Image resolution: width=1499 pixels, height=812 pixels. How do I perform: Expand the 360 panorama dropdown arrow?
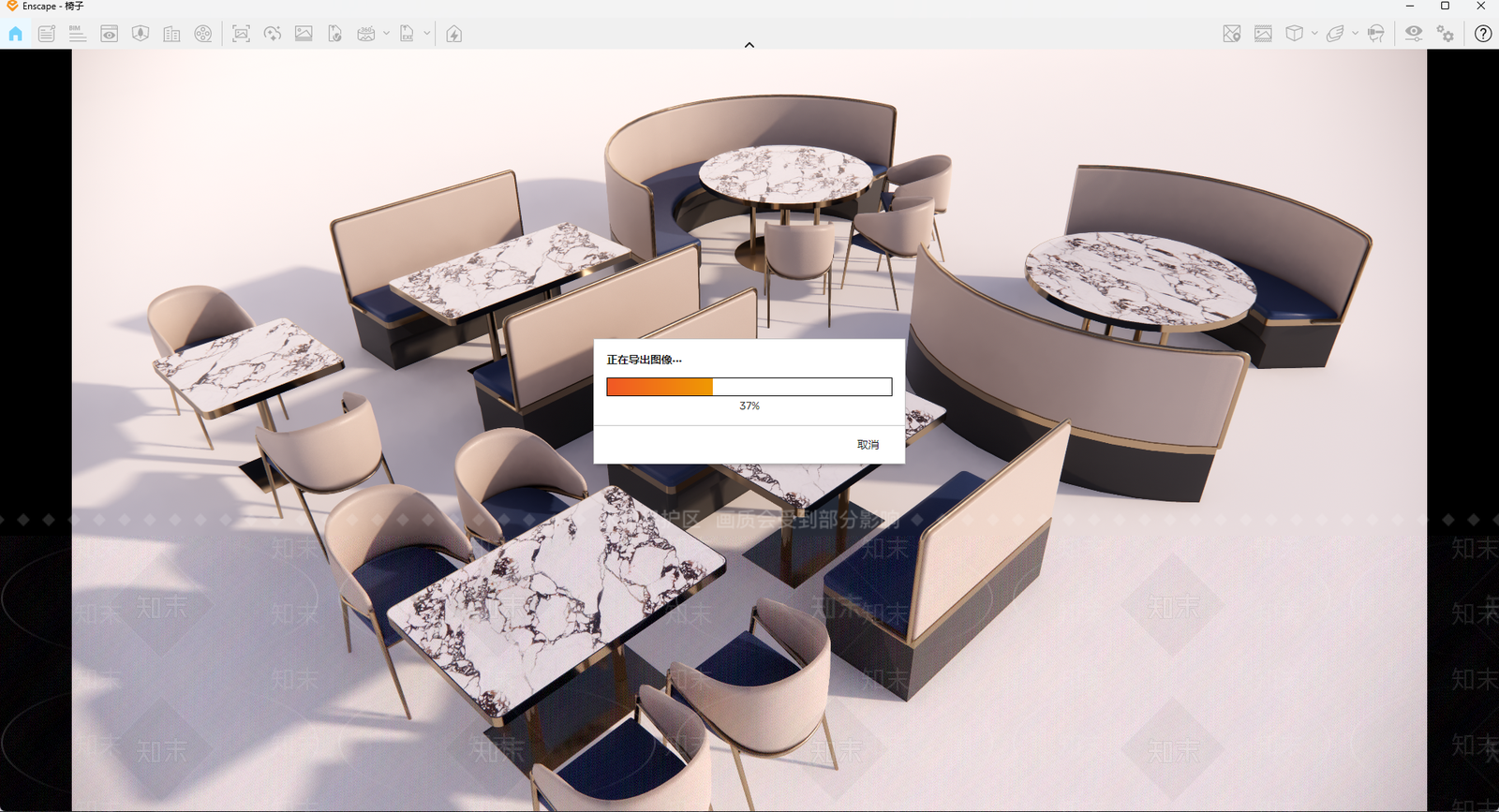(x=386, y=34)
